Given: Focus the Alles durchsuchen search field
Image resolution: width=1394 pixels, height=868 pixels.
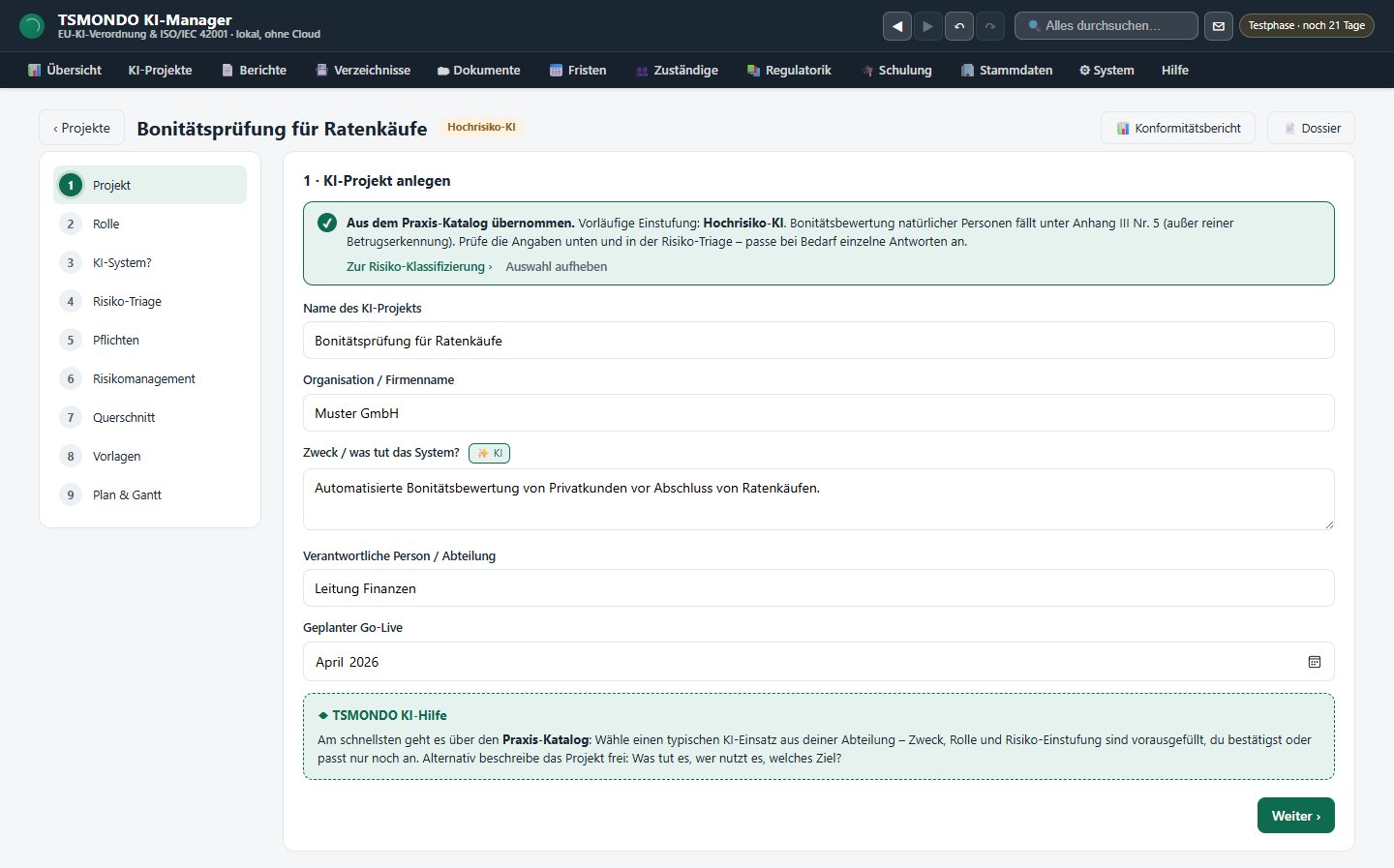Looking at the screenshot, I should 1106,26.
